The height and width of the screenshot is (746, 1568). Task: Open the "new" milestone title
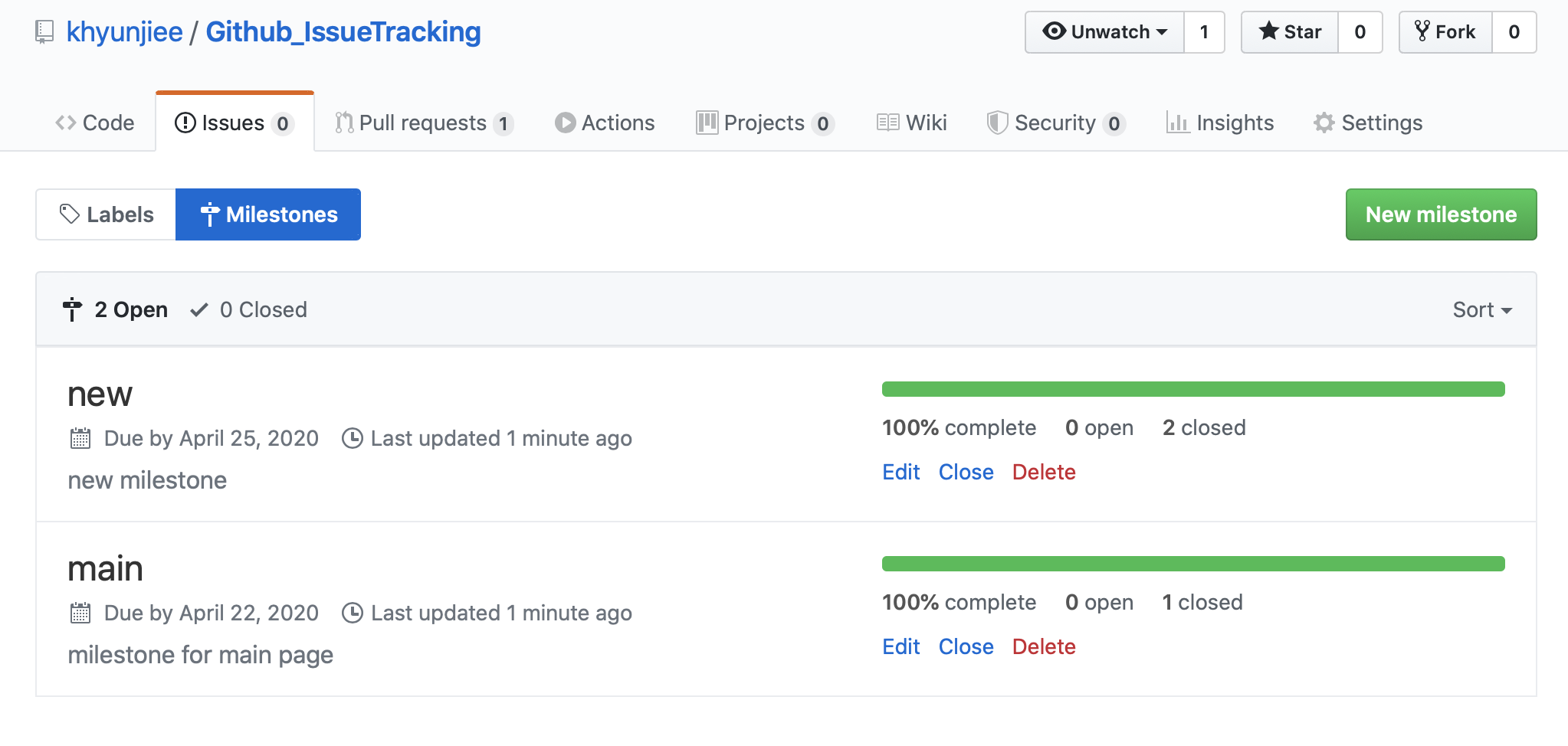pos(100,394)
